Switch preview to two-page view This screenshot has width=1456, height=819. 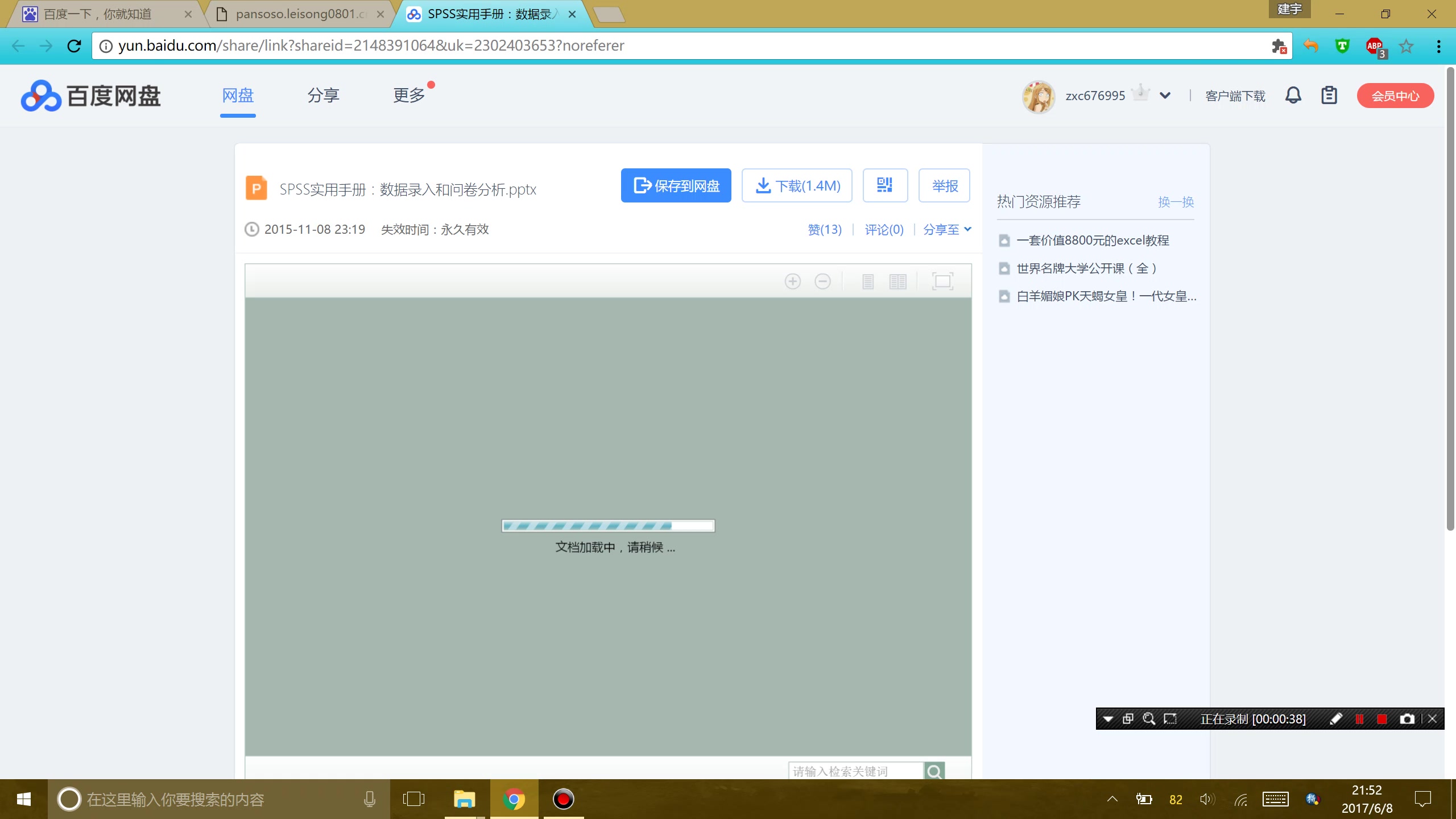pos(897,281)
